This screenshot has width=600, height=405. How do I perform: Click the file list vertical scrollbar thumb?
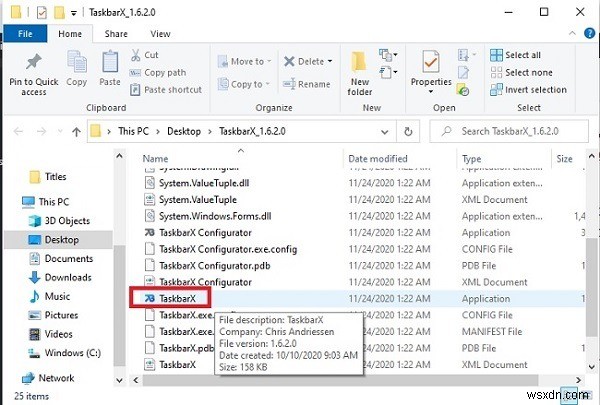592,287
